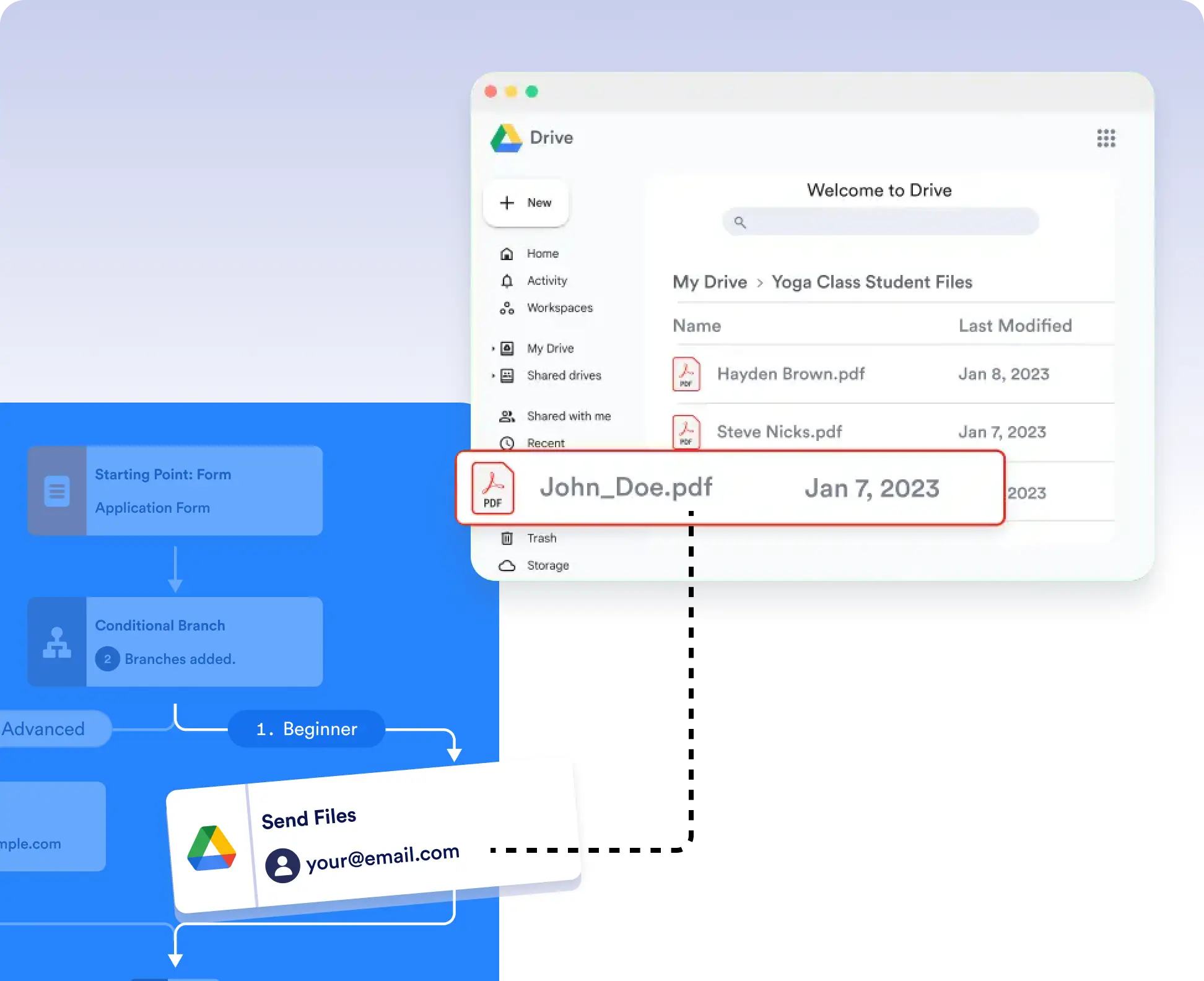Open Shared with me
Viewport: 1204px width, 981px height.
[x=569, y=416]
